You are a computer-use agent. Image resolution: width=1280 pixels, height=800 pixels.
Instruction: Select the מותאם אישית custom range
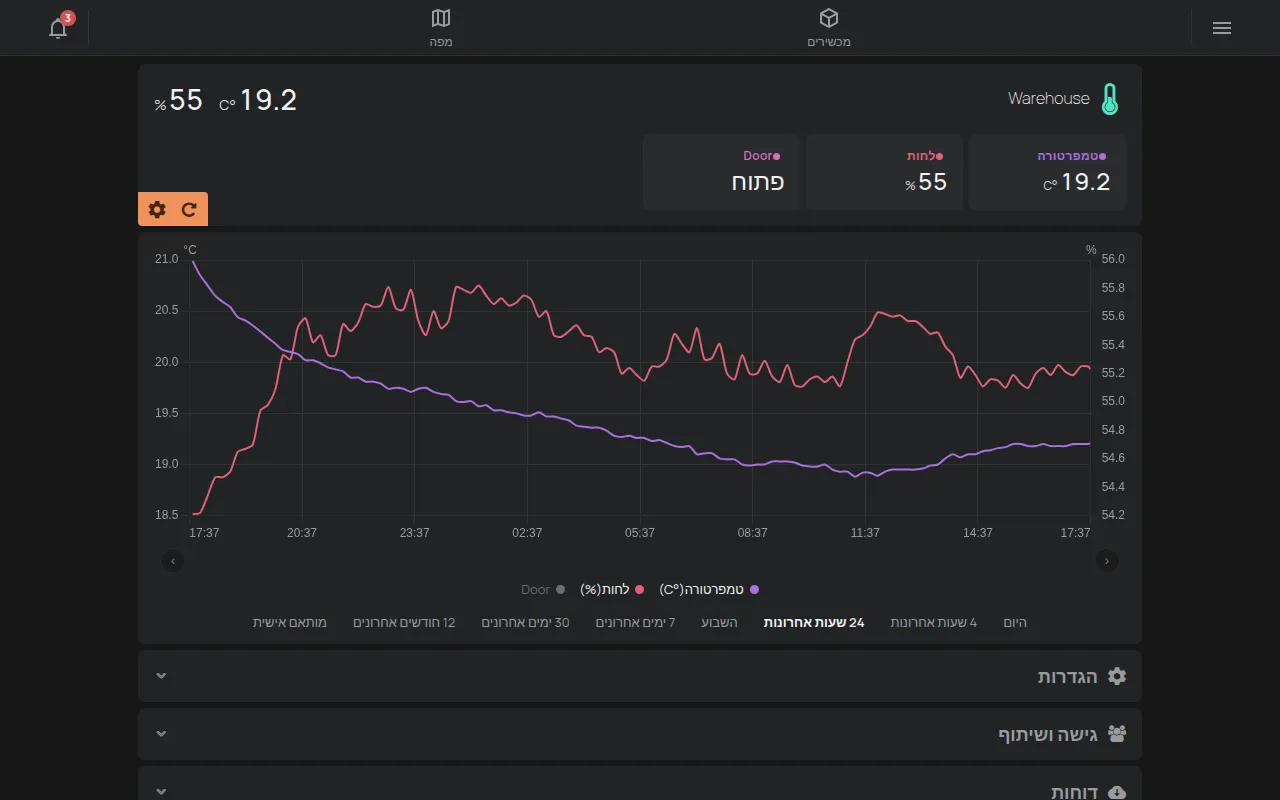coord(290,622)
